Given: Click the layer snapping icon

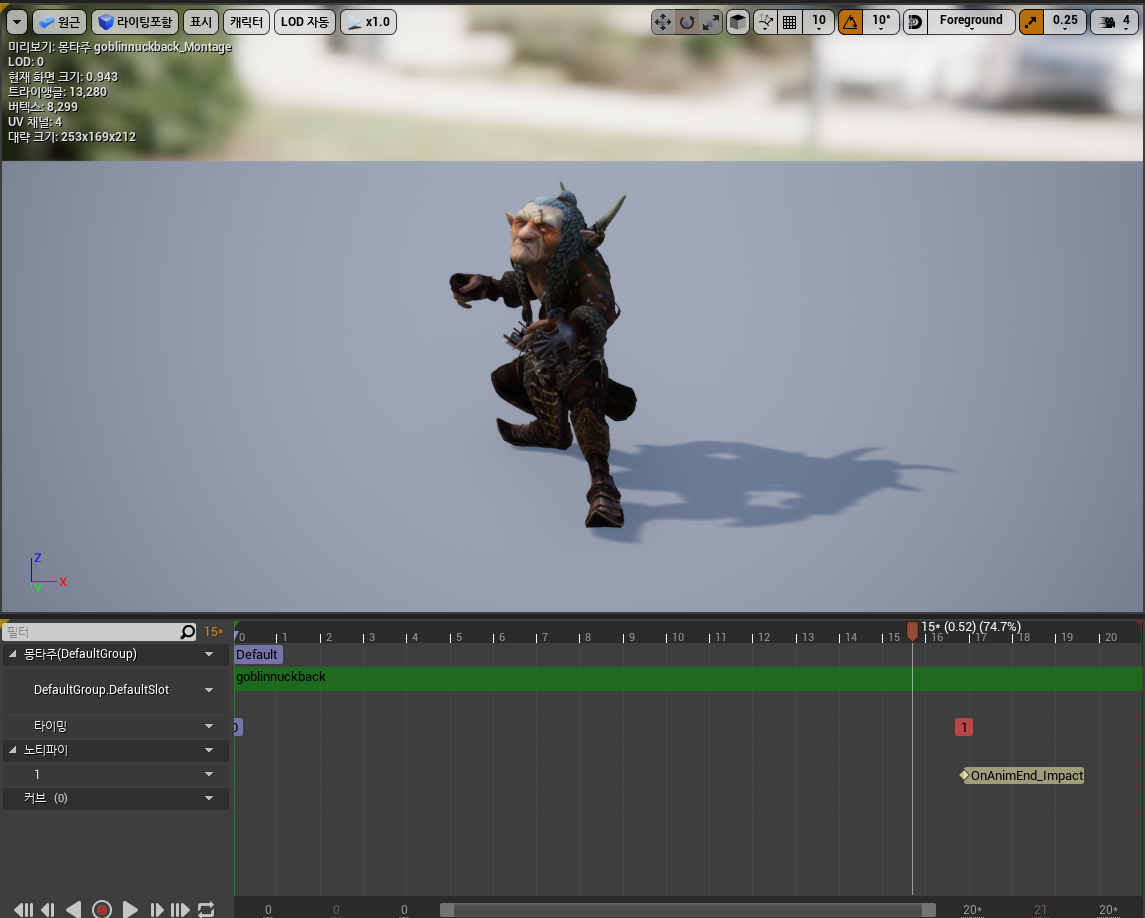Looking at the screenshot, I should [x=915, y=22].
